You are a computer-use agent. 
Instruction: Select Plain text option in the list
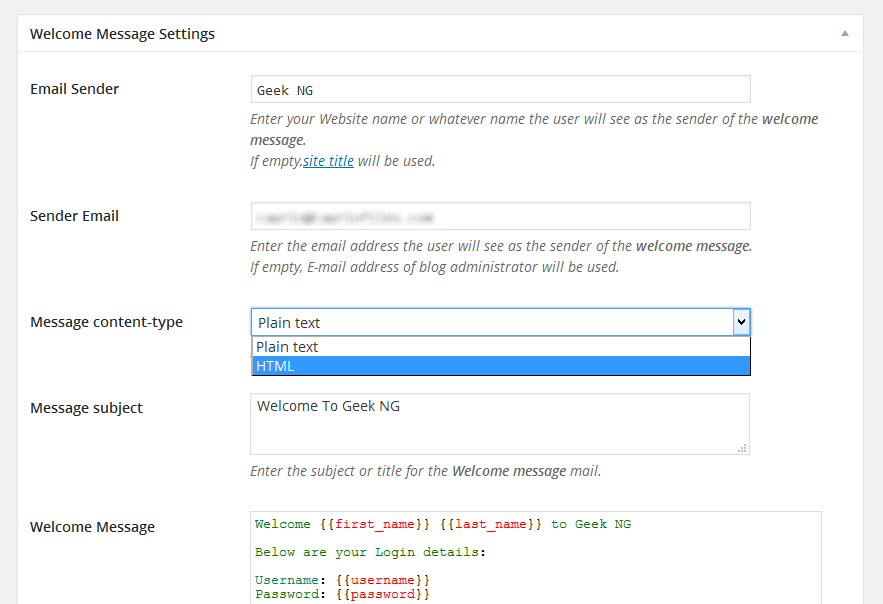point(501,347)
